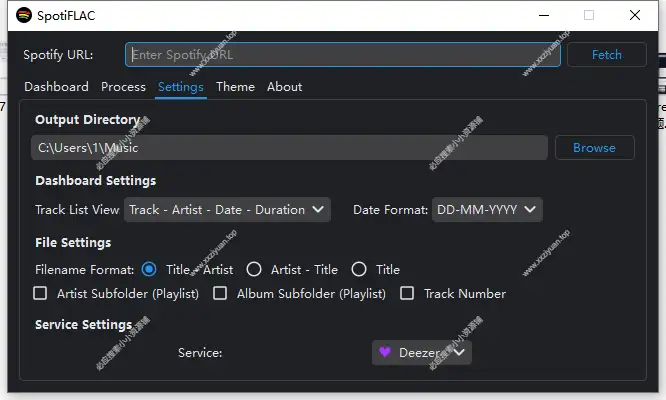The width and height of the screenshot is (666, 400).
Task: Open the Process tab
Action: point(123,87)
